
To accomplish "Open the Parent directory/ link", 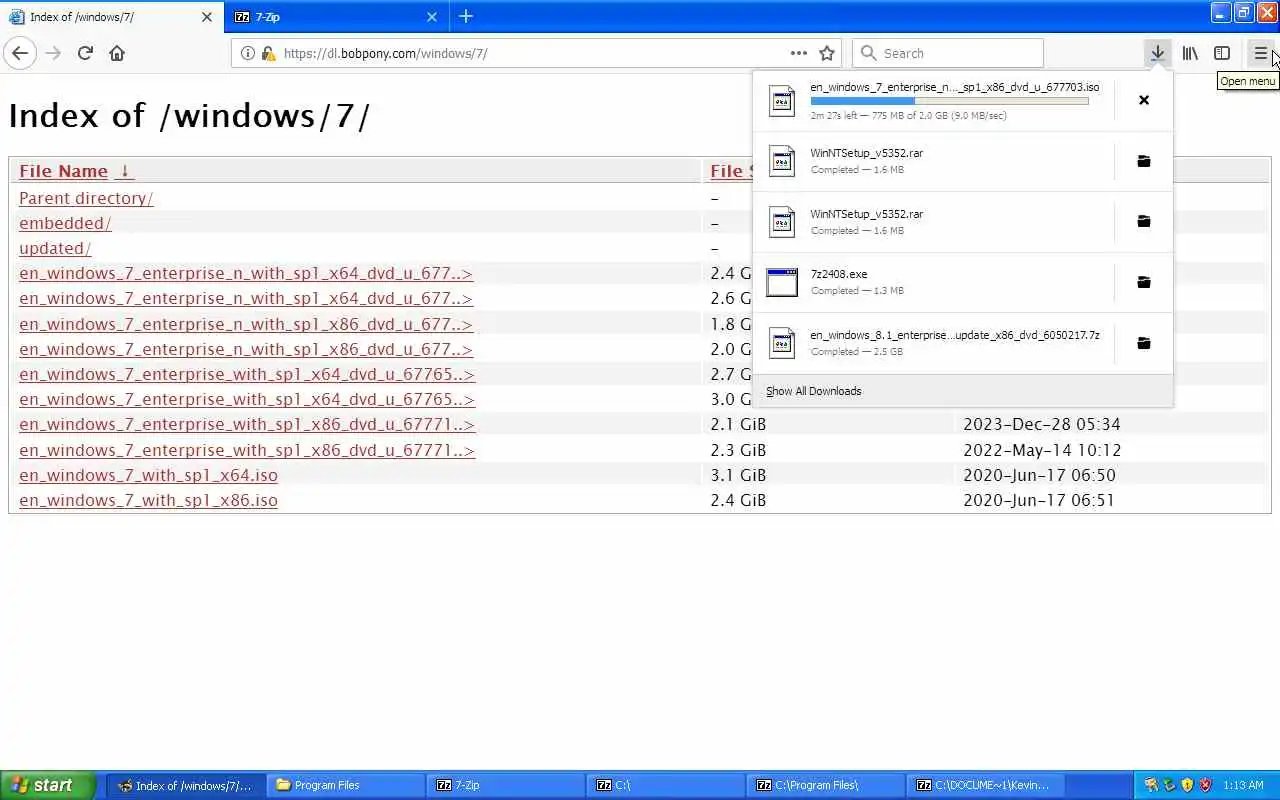I will click(86, 198).
